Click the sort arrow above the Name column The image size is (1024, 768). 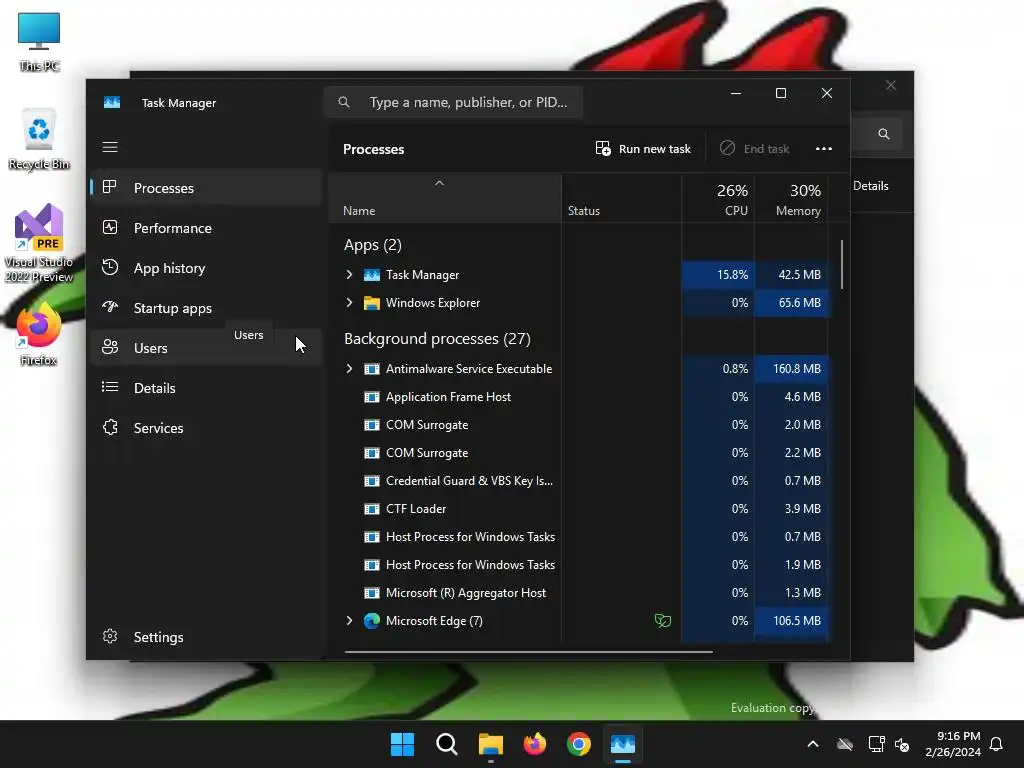(x=440, y=184)
